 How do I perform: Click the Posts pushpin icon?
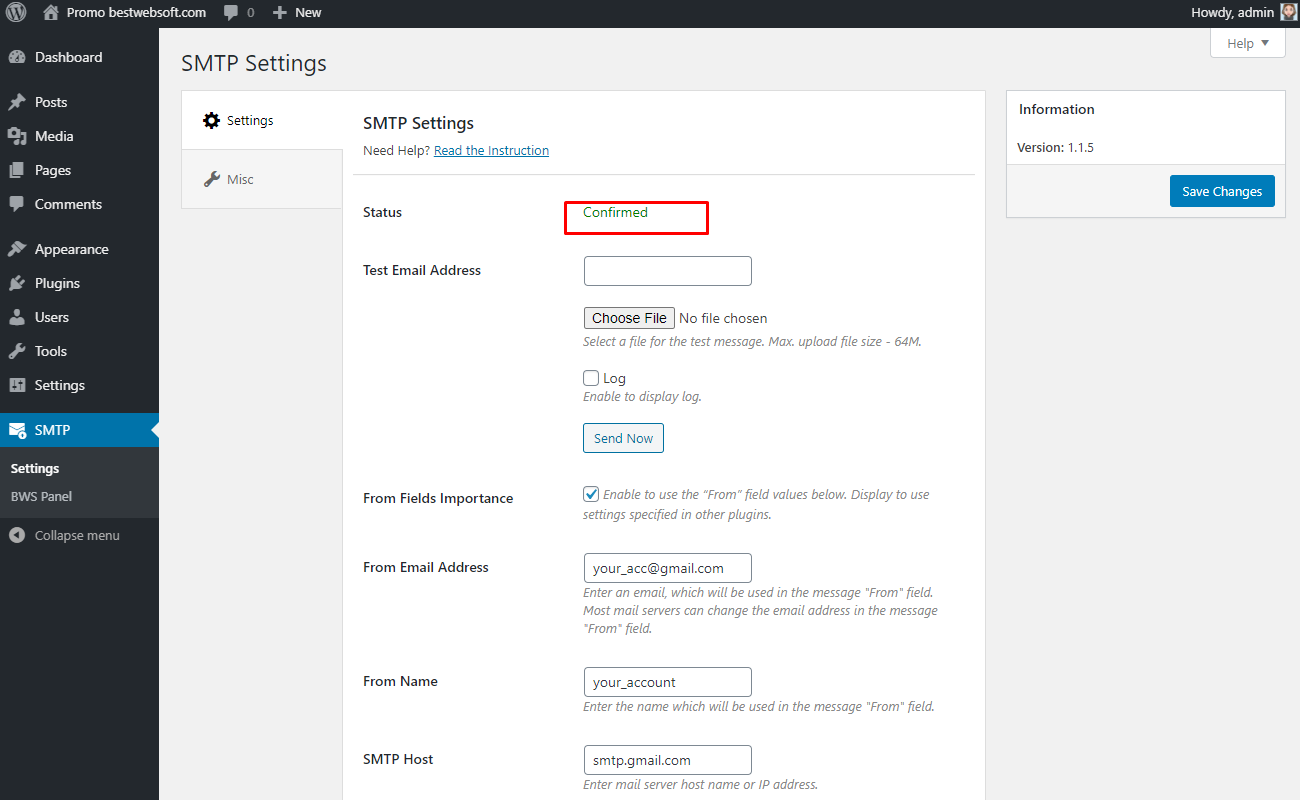click(x=17, y=102)
